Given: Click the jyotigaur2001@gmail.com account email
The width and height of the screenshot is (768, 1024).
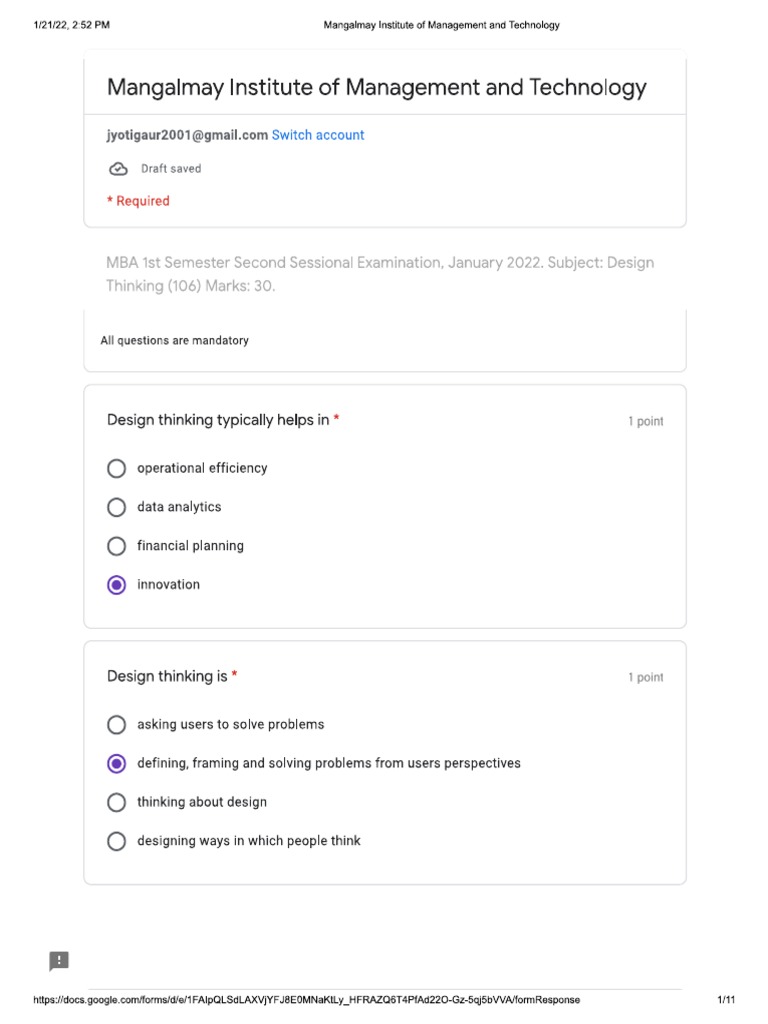Looking at the screenshot, I should 187,135.
